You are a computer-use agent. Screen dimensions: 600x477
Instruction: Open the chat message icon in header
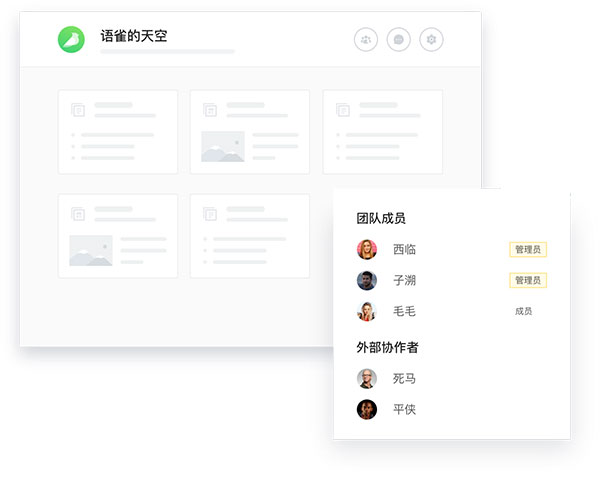coord(399,39)
